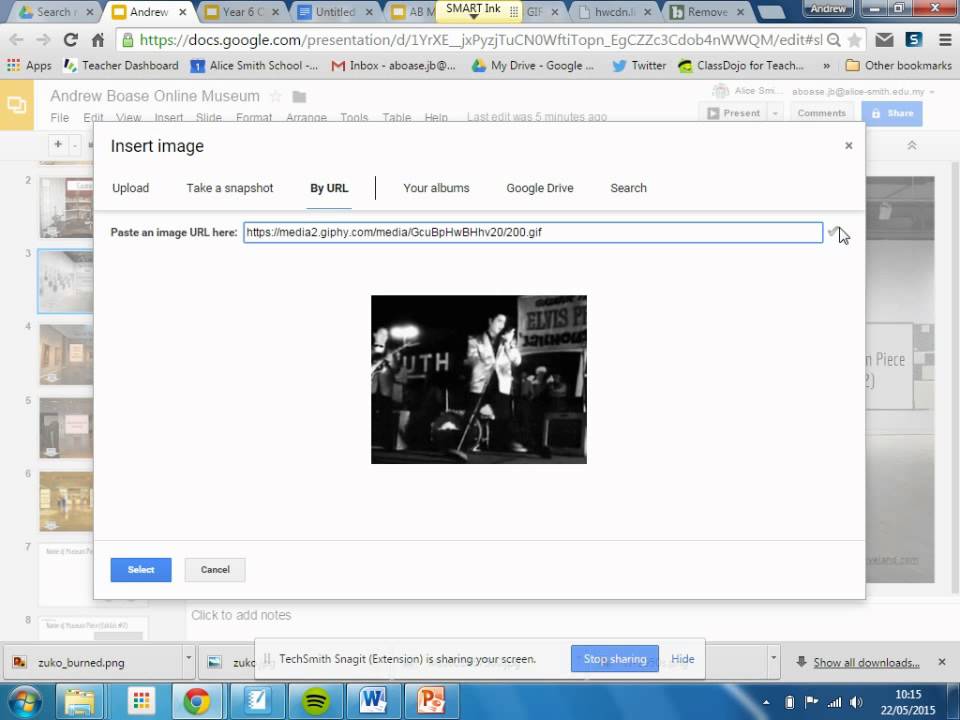Open the Chrome menu hamburger icon
The height and width of the screenshot is (720, 960).
point(945,40)
